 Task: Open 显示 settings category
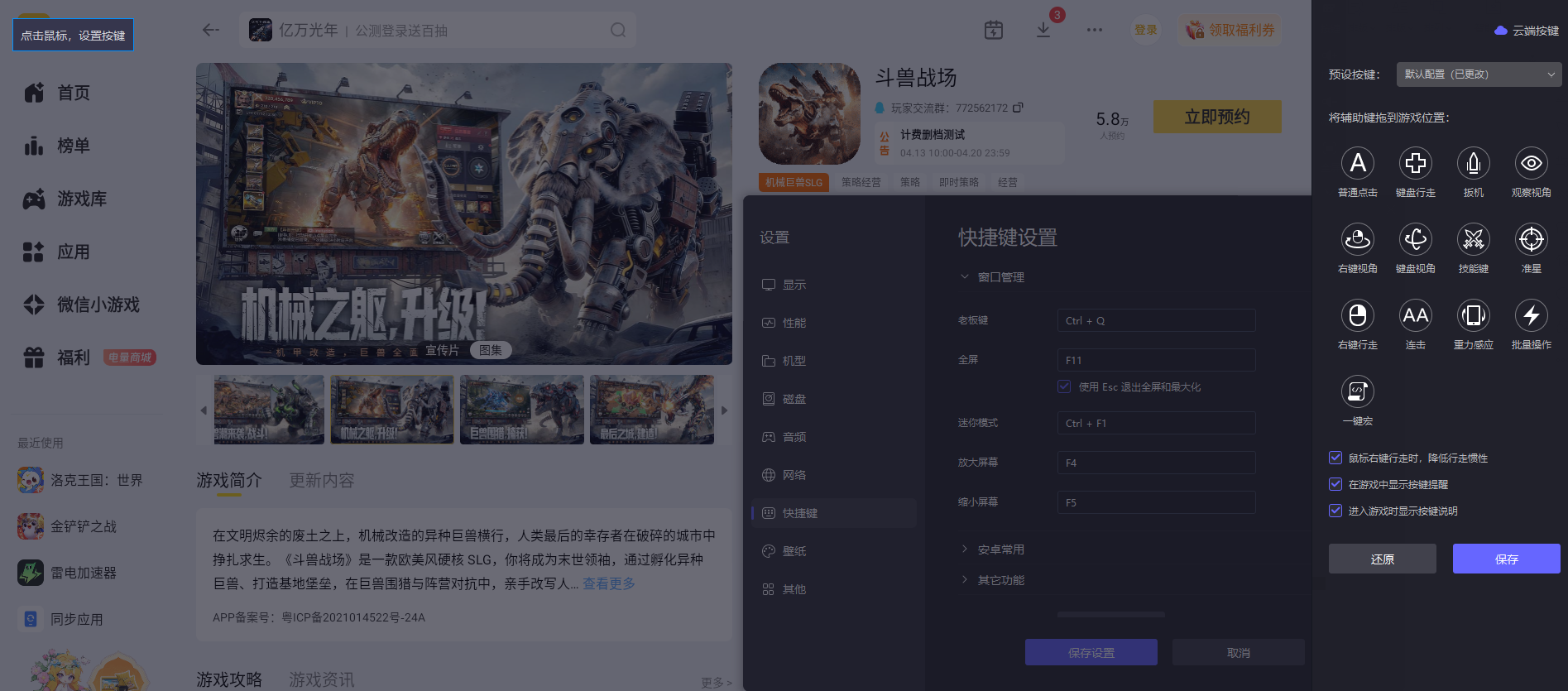(834, 285)
